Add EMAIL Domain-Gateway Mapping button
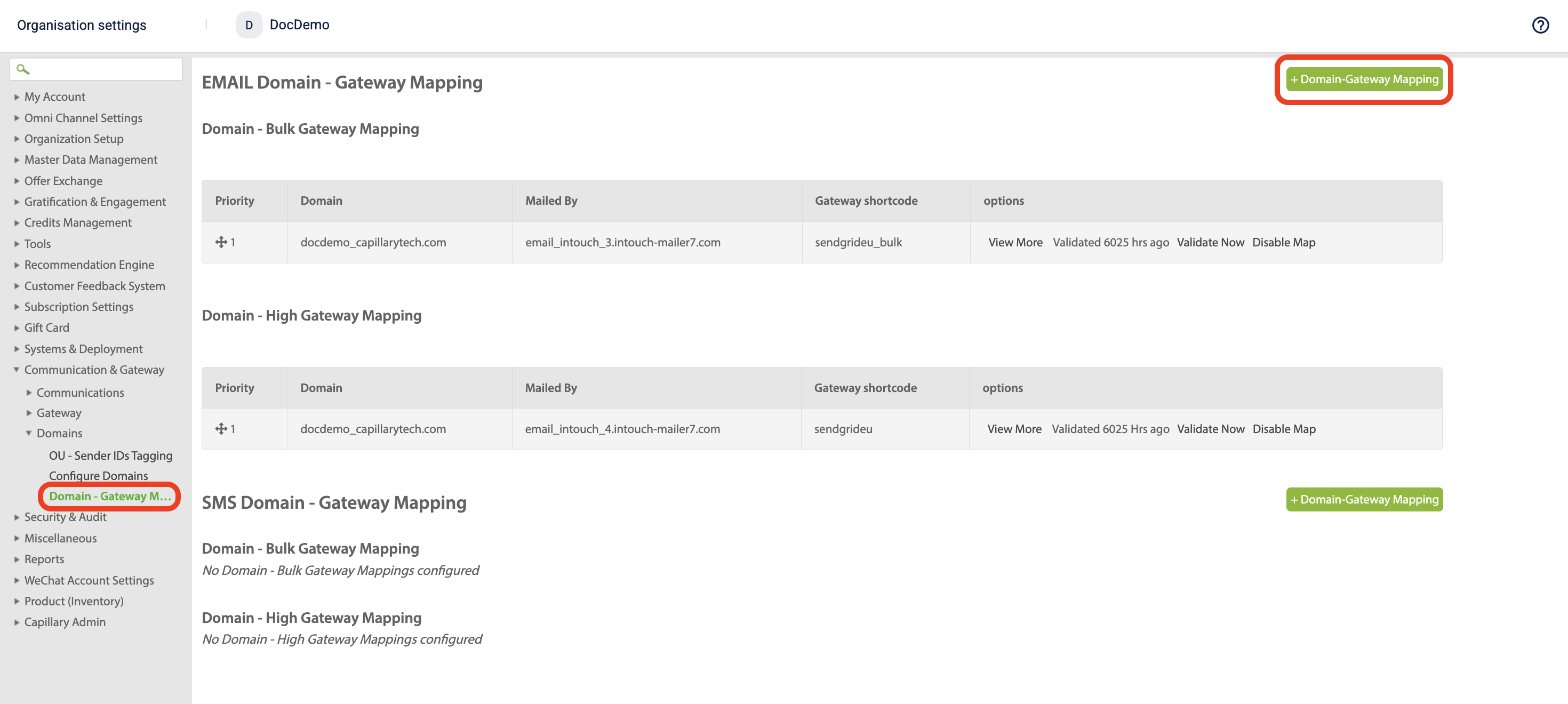The height and width of the screenshot is (704, 1568). tap(1364, 79)
